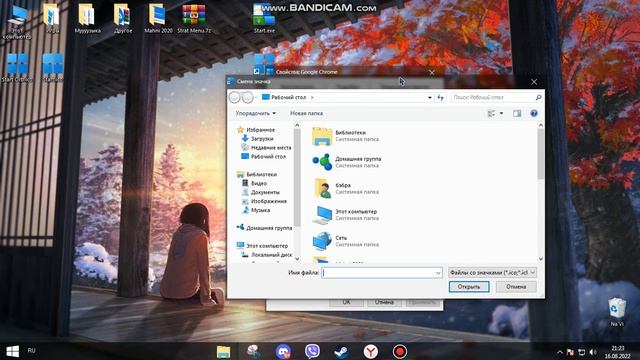Click the taskbar clock showing 21:23
Viewport: 640px width, 360px height.
[618, 352]
